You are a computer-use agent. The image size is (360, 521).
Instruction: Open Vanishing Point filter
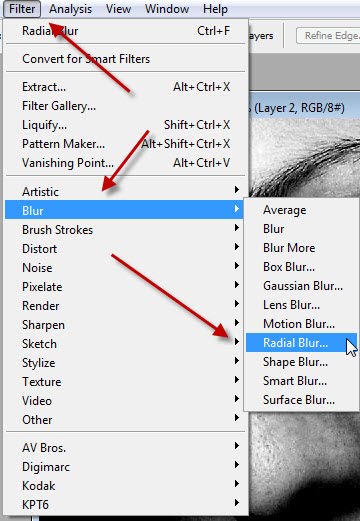126,163
